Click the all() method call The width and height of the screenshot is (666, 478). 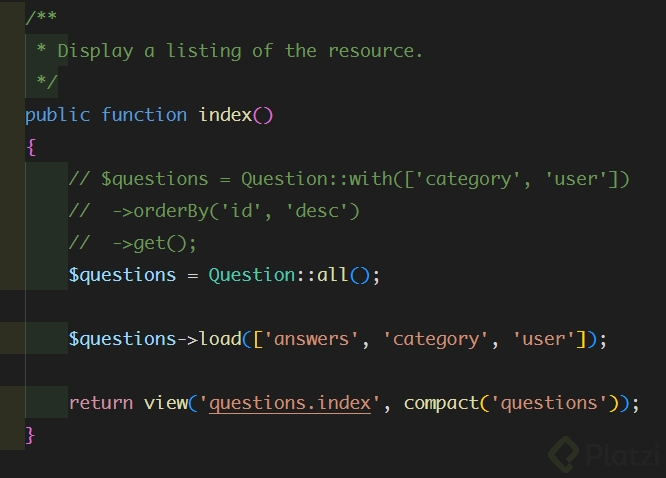(x=333, y=275)
